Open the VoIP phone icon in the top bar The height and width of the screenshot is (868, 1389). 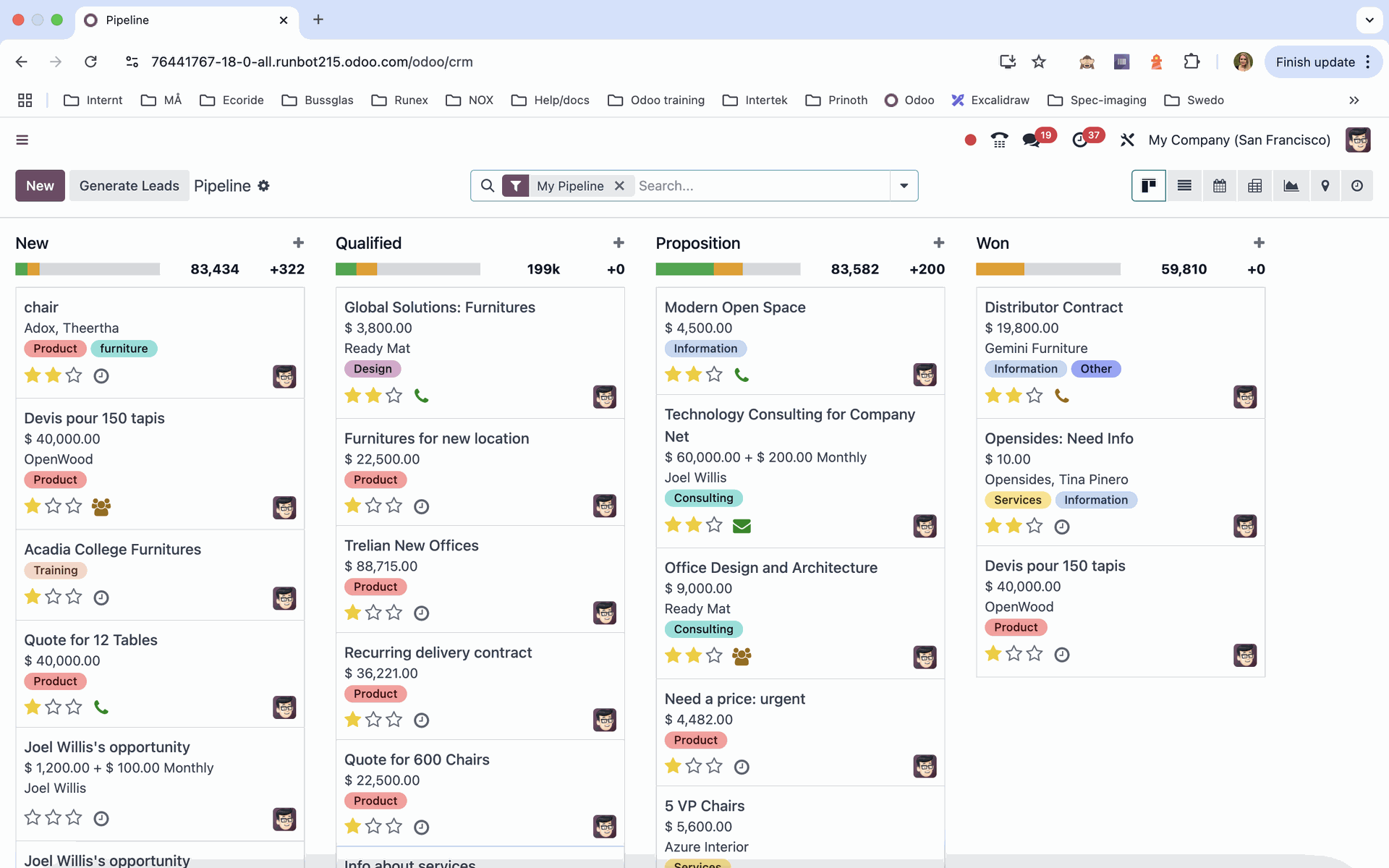click(1000, 140)
